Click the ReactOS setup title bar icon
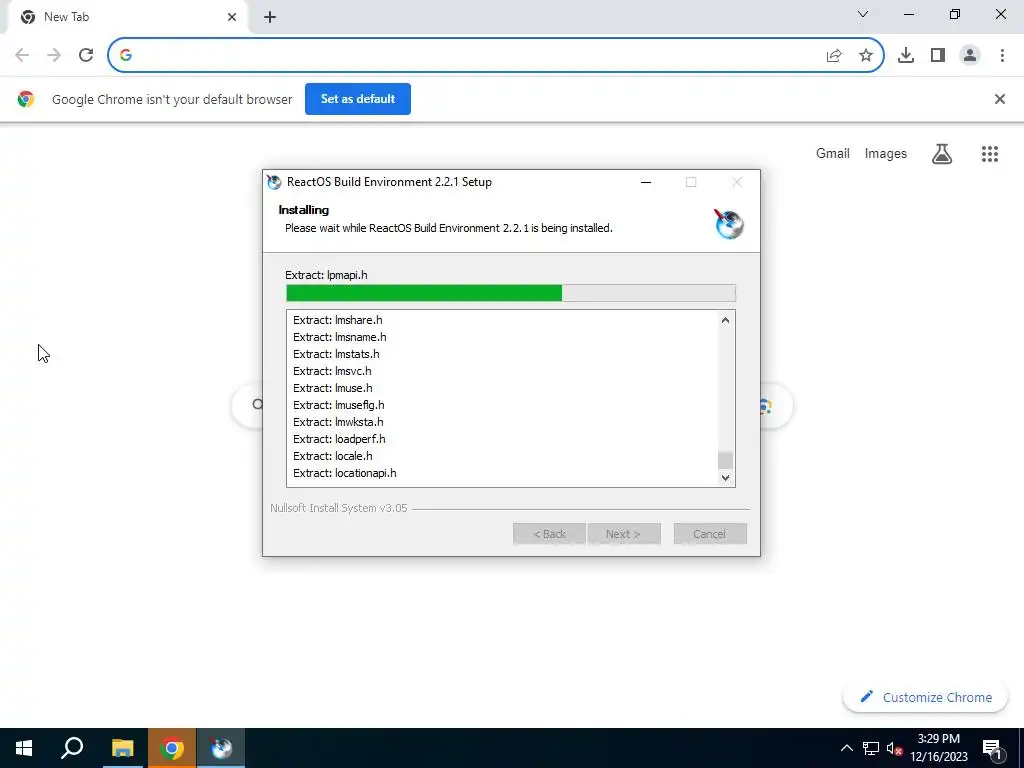The height and width of the screenshot is (768, 1024). point(274,182)
